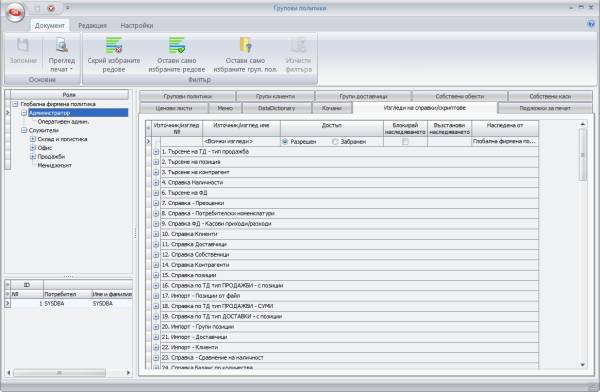Click the Потребител column header
This screenshot has width=600, height=392.
pos(67,294)
